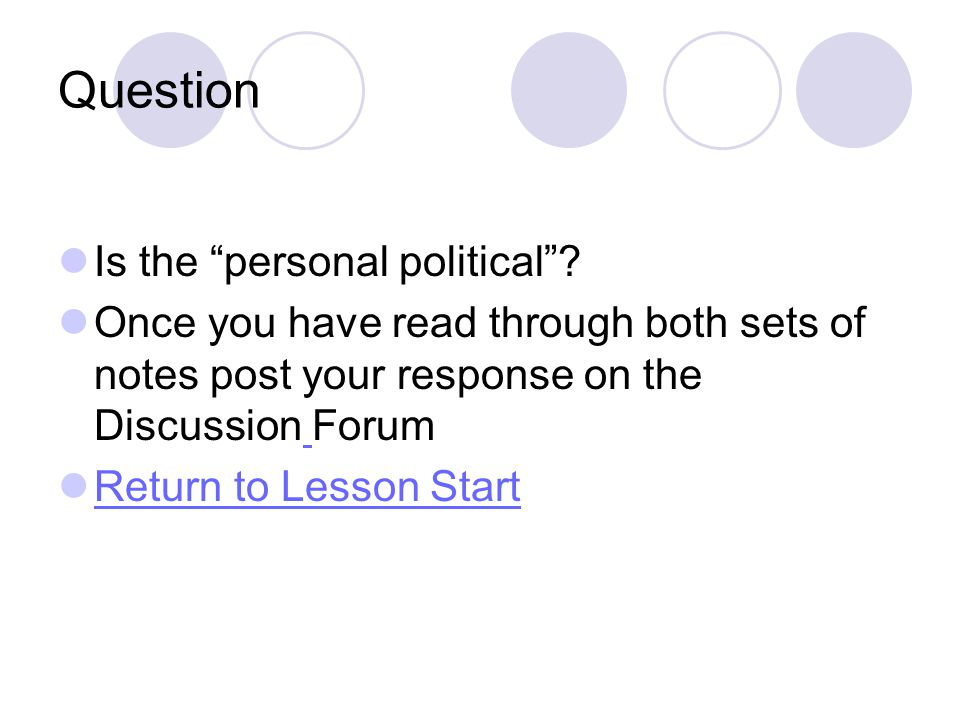960x720 pixels.
Task: Select the Question slide title
Action: tap(159, 92)
